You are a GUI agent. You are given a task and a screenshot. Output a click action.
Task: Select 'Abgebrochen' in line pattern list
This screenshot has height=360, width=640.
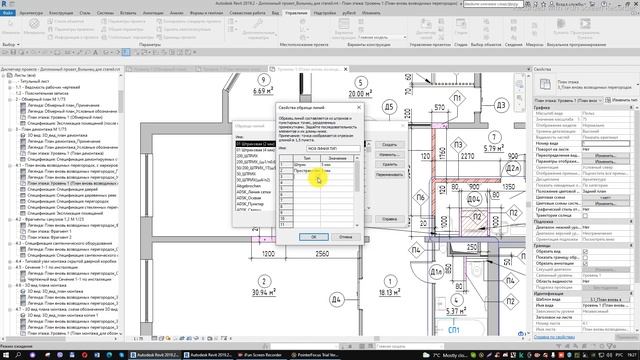click(249, 186)
